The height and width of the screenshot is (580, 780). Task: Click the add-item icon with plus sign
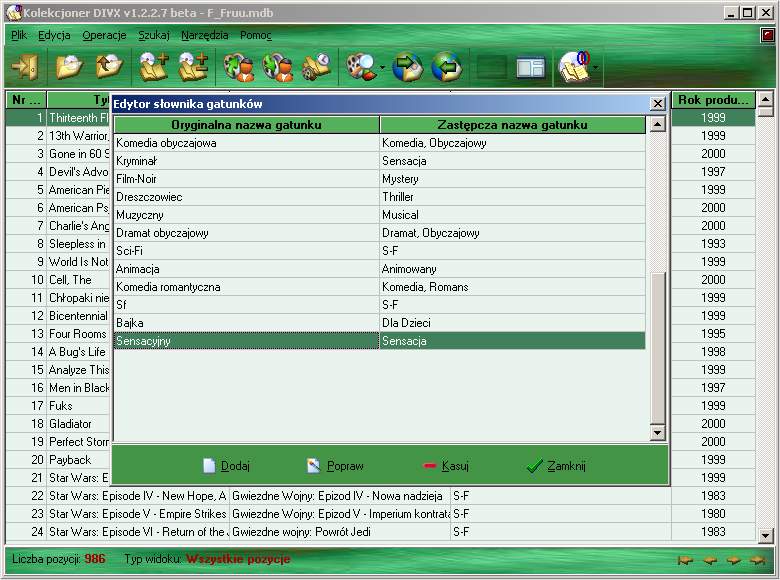coord(153,68)
